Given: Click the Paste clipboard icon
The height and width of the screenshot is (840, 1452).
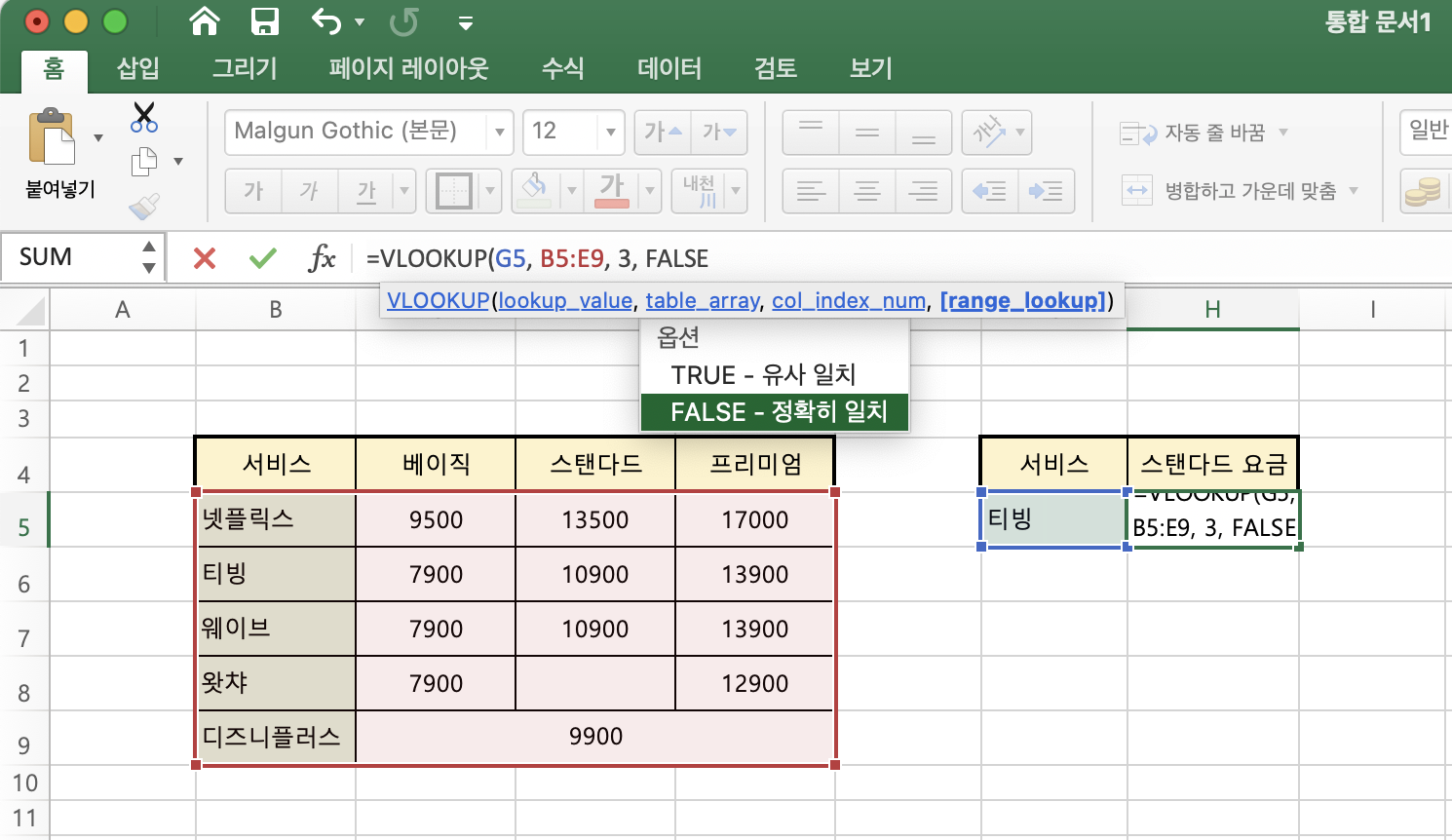Looking at the screenshot, I should (x=52, y=136).
